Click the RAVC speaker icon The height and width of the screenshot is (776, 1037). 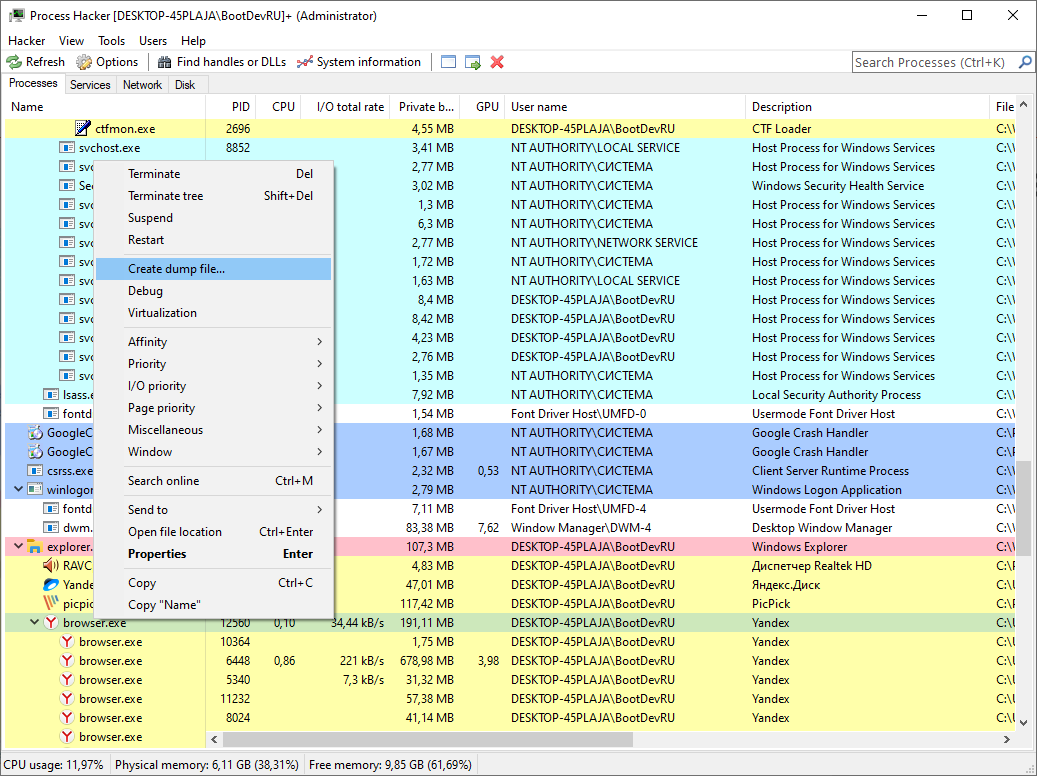tap(51, 566)
